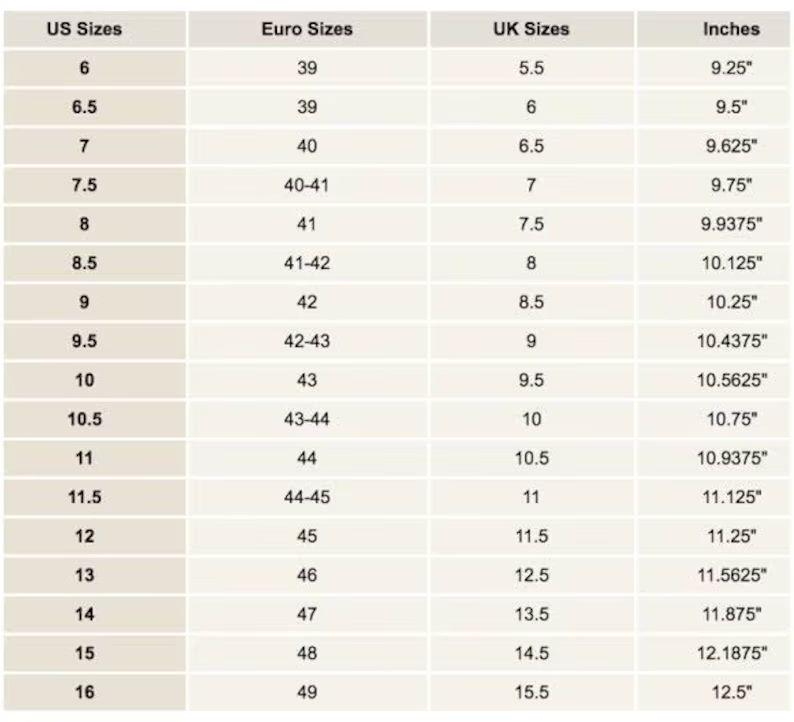Image resolution: width=794 pixels, height=722 pixels.
Task: Click the Inches column header
Action: click(x=731, y=29)
